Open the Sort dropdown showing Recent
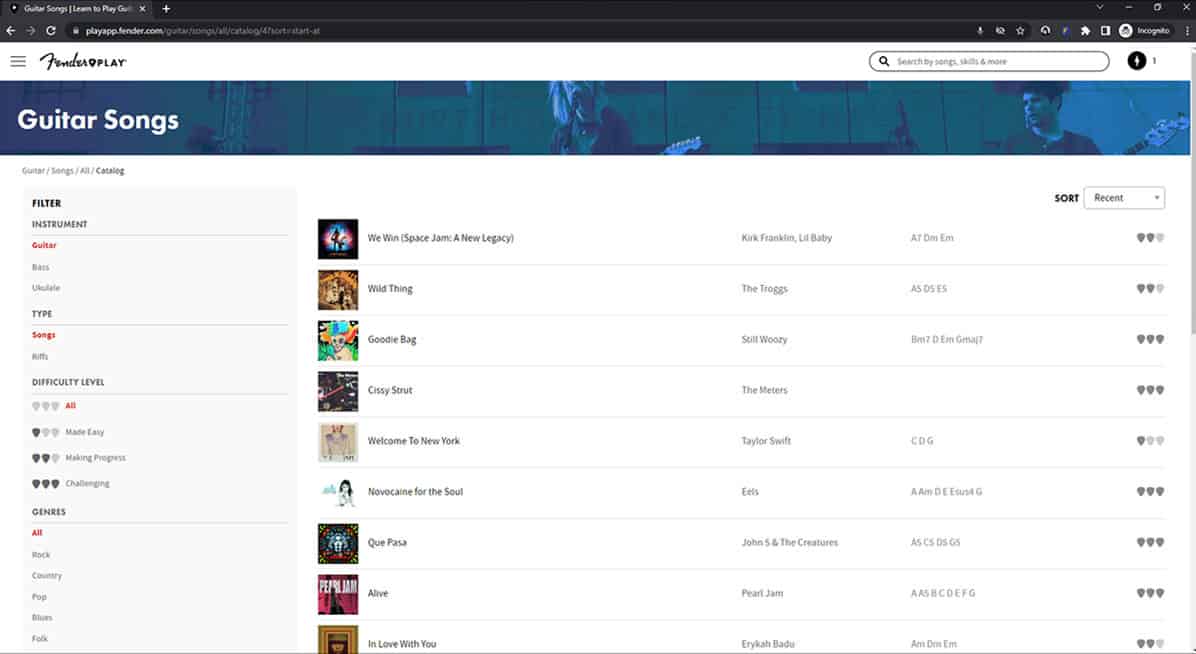 (1124, 198)
